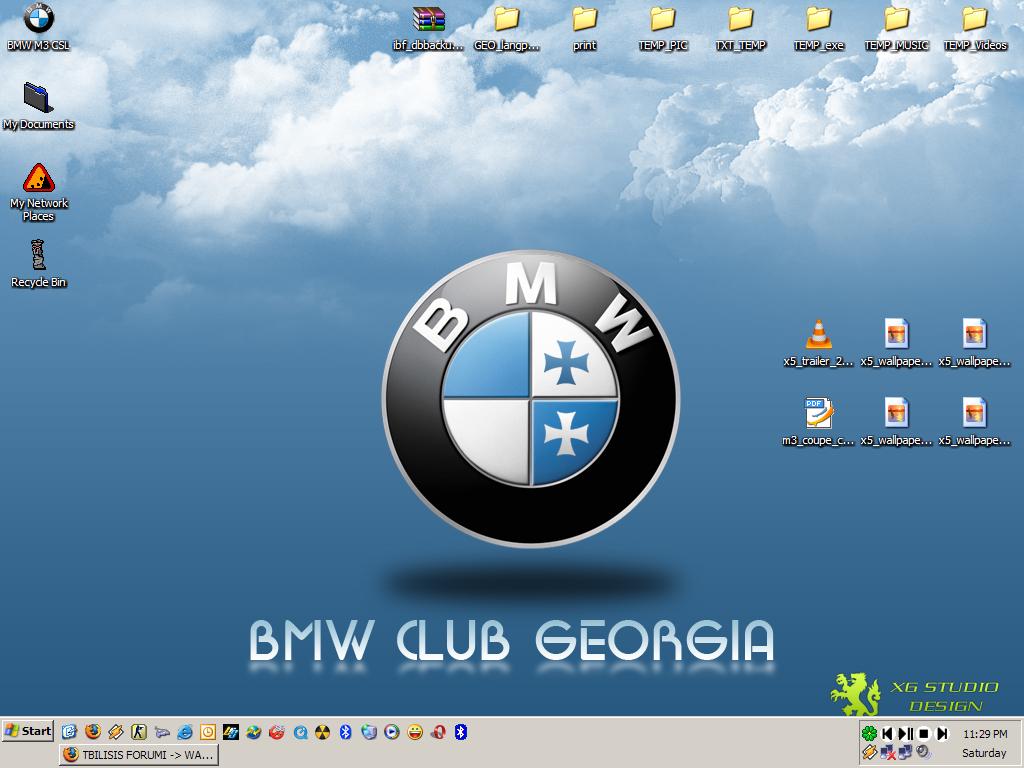
Task: Select the x5_trailer VLC video file
Action: point(818,343)
